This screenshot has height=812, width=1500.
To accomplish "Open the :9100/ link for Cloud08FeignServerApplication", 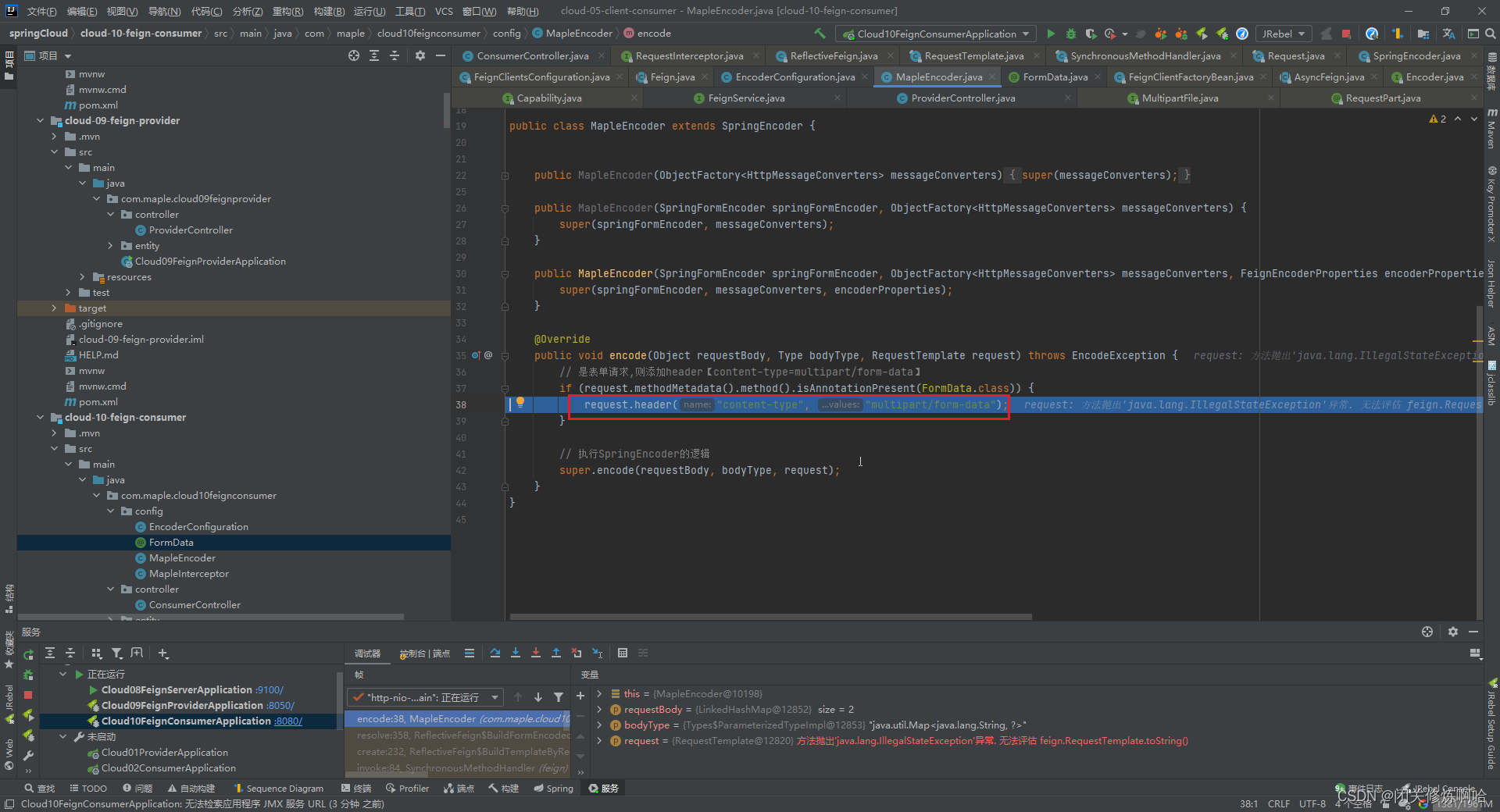I will (x=270, y=689).
